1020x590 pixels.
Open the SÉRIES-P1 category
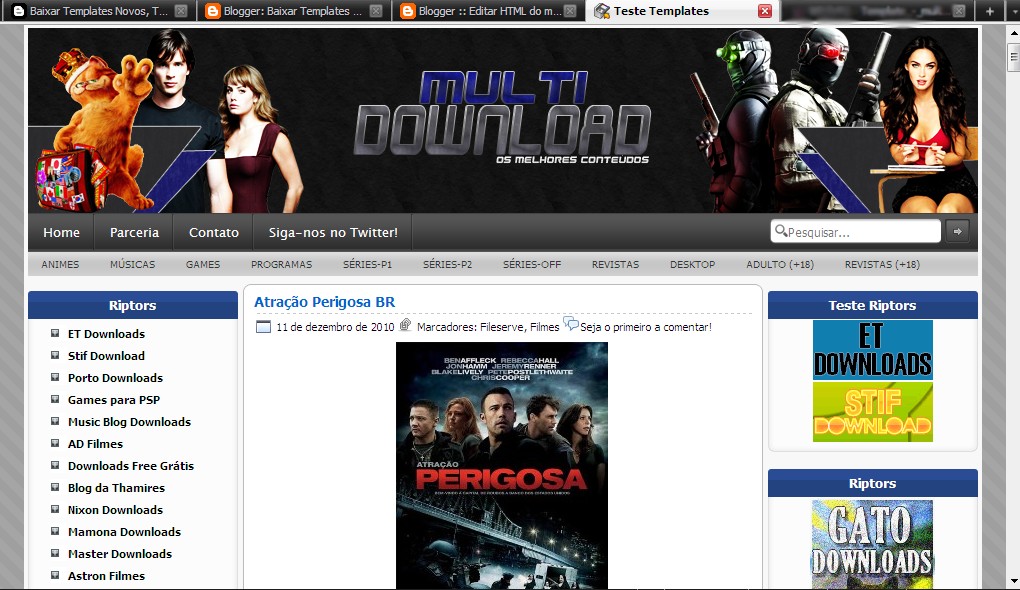pyautogui.click(x=368, y=264)
